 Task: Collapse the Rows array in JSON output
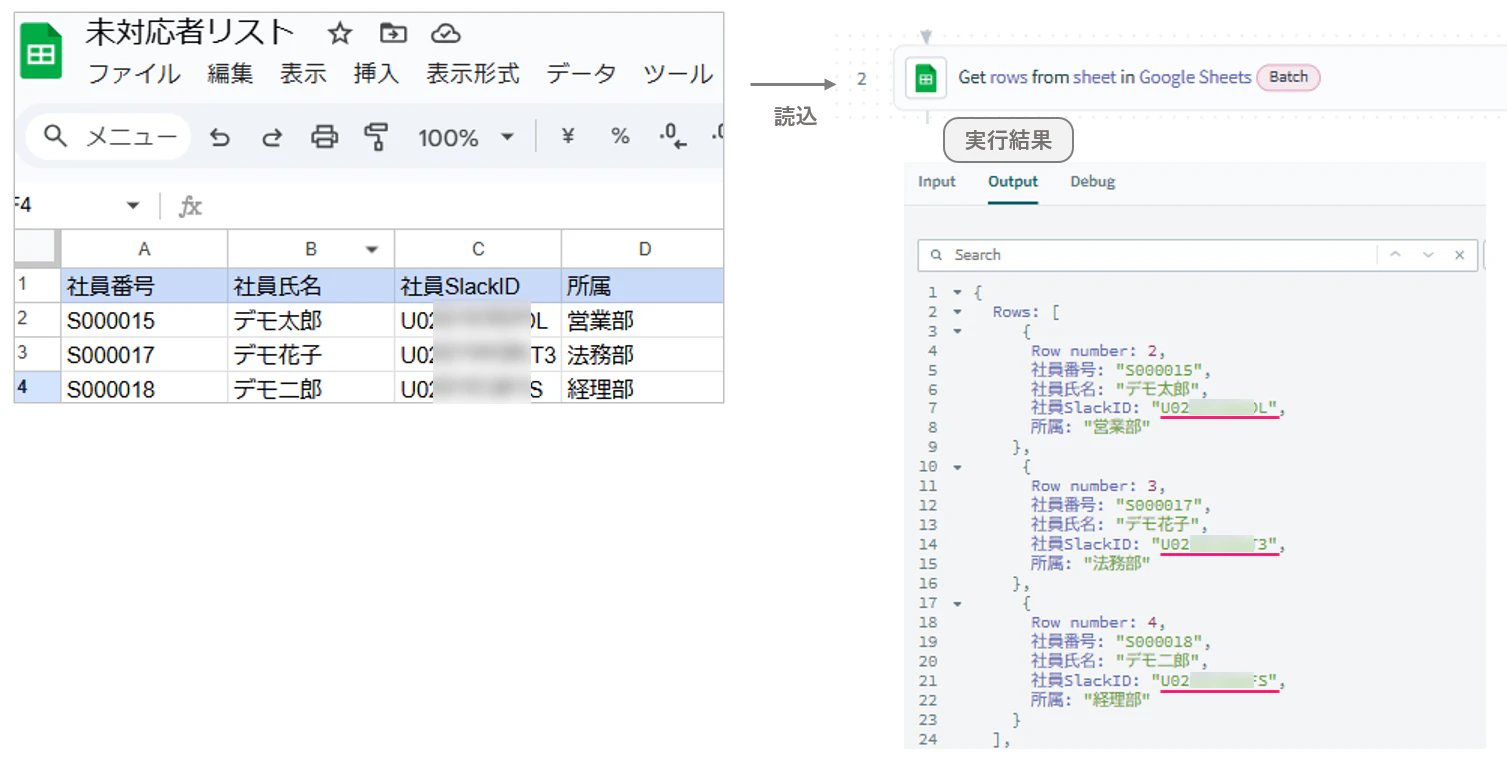tap(957, 312)
